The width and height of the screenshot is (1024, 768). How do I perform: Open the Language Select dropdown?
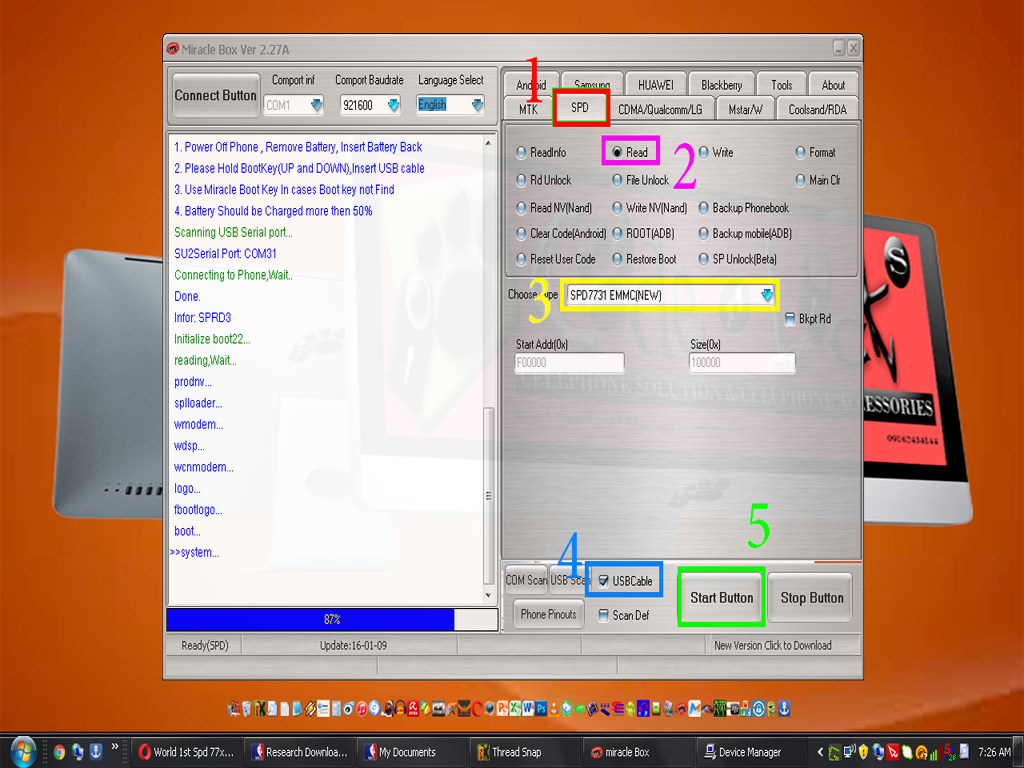(477, 105)
